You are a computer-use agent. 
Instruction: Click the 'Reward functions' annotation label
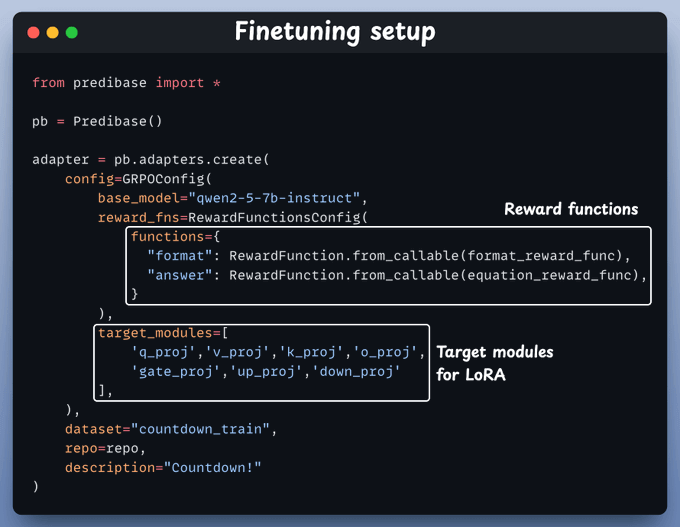[x=571, y=209]
